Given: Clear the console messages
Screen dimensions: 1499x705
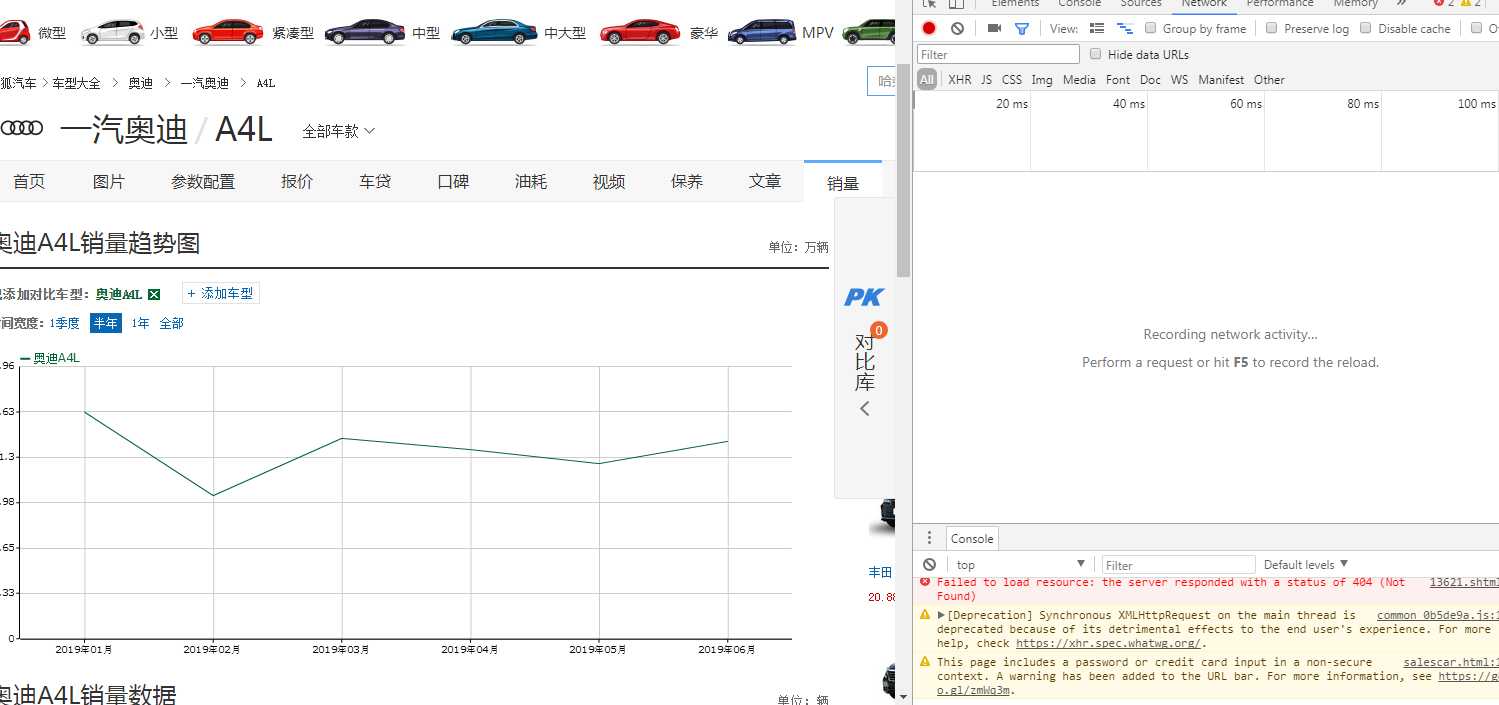Looking at the screenshot, I should pos(929,565).
